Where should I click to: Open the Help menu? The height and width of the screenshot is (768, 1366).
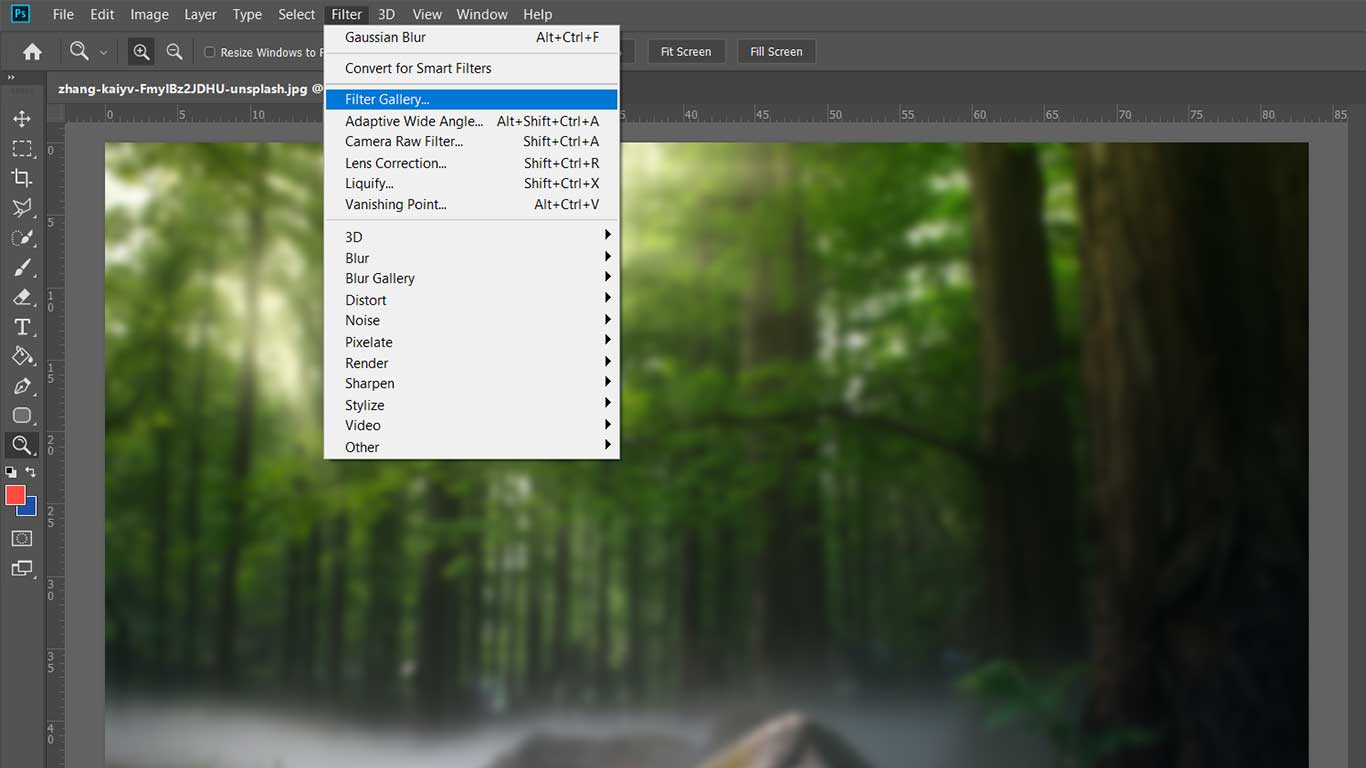[x=538, y=14]
